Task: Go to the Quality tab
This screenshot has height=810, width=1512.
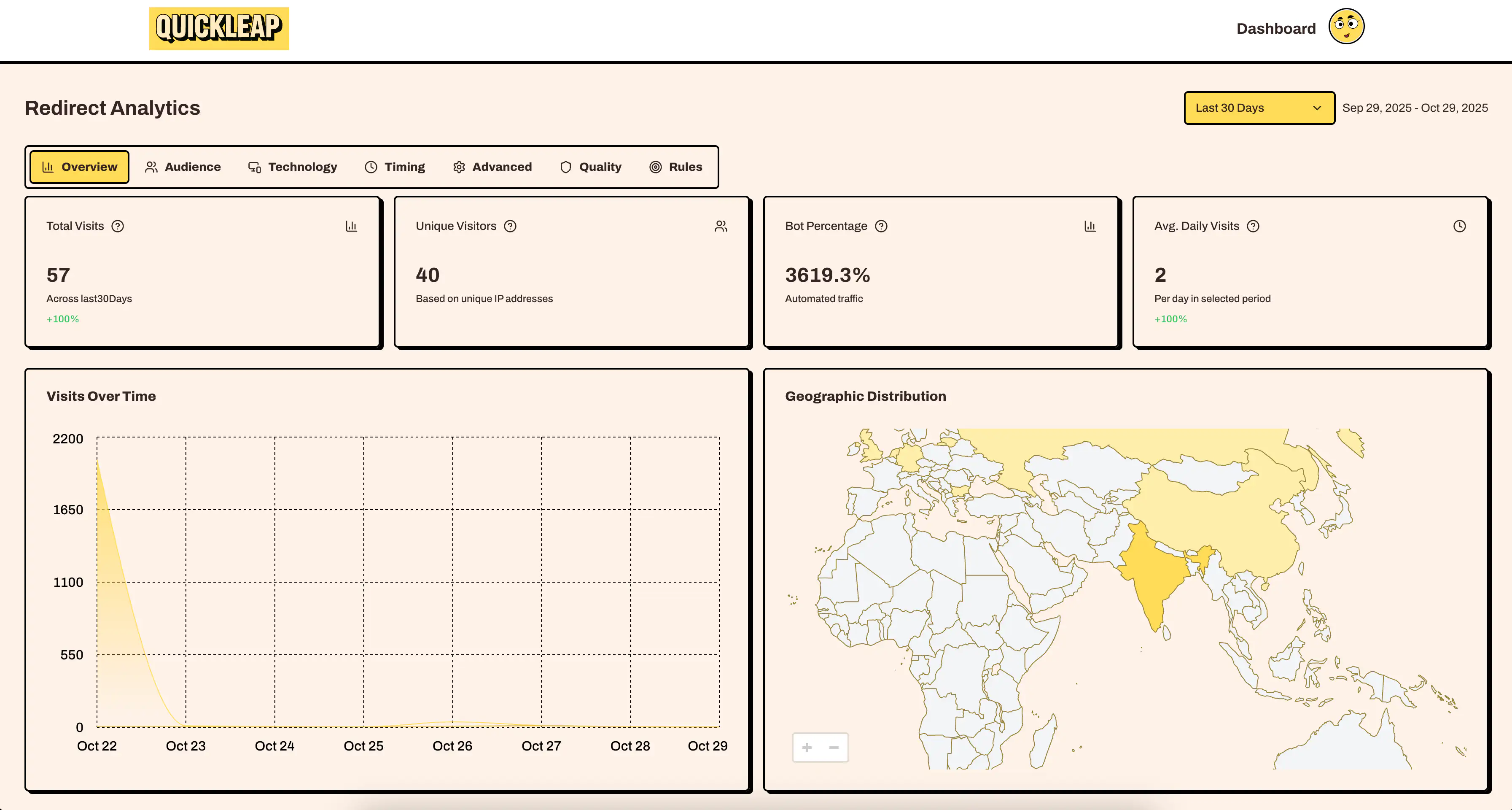Action: click(590, 167)
